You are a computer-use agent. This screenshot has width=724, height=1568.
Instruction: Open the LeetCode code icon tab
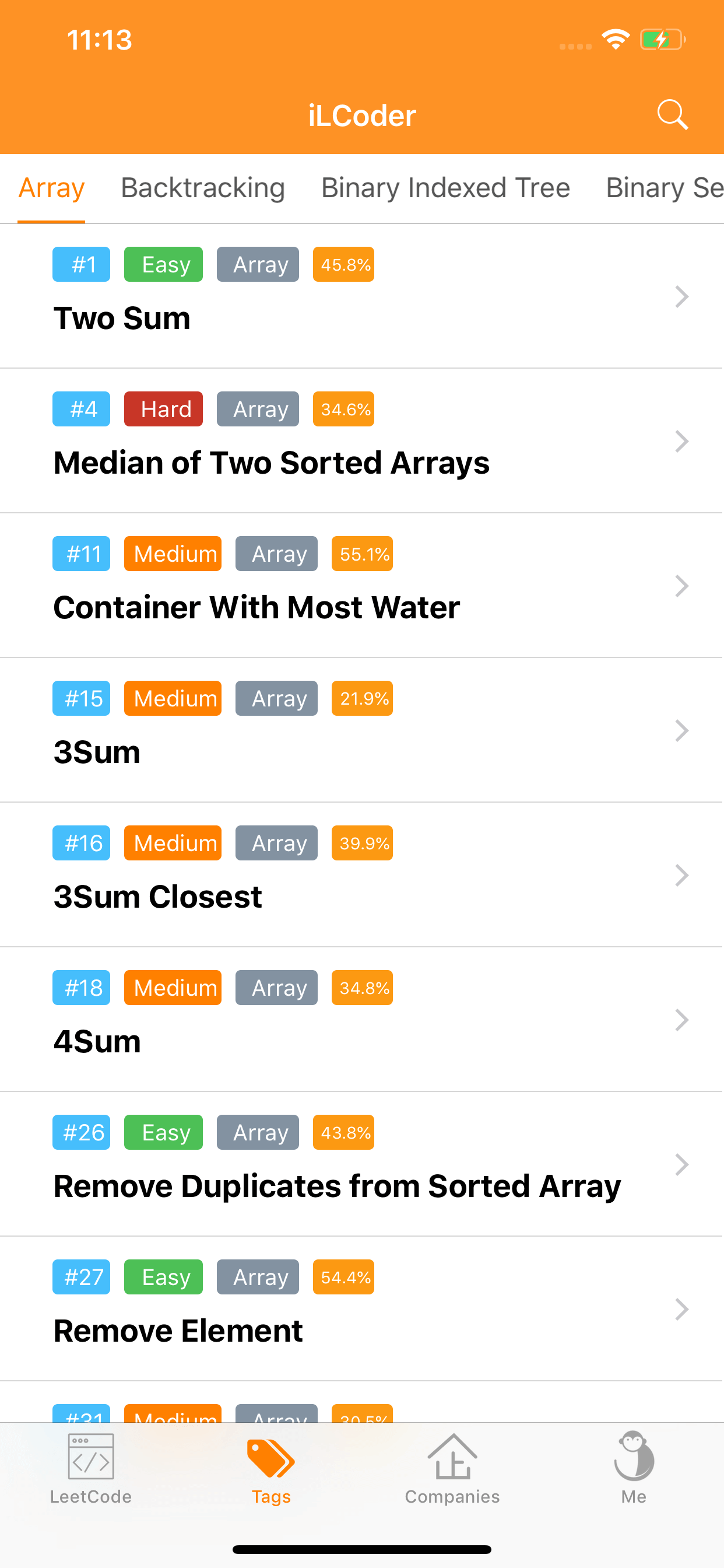[91, 1458]
